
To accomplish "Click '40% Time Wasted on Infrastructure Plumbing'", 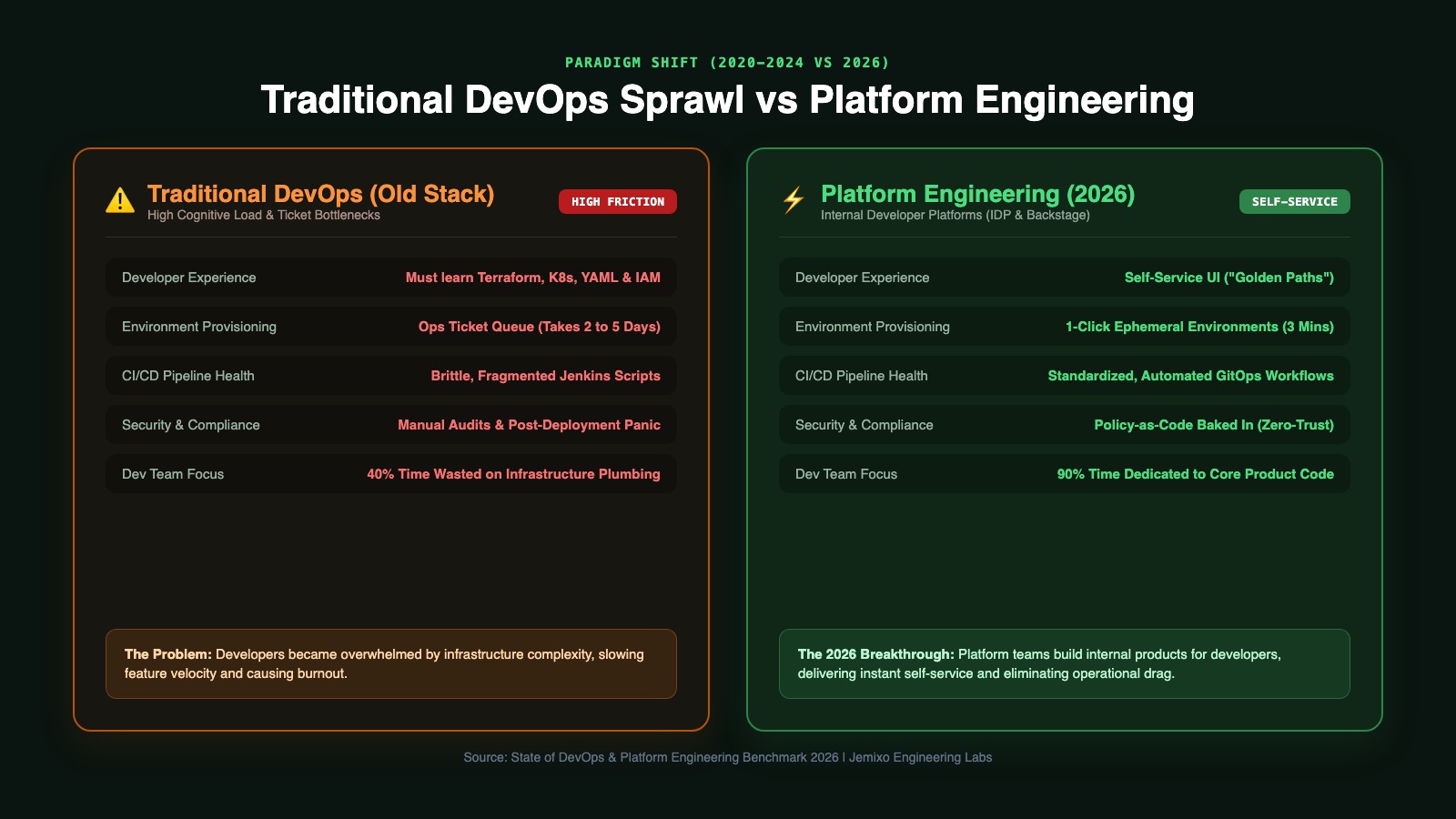I will tap(514, 474).
